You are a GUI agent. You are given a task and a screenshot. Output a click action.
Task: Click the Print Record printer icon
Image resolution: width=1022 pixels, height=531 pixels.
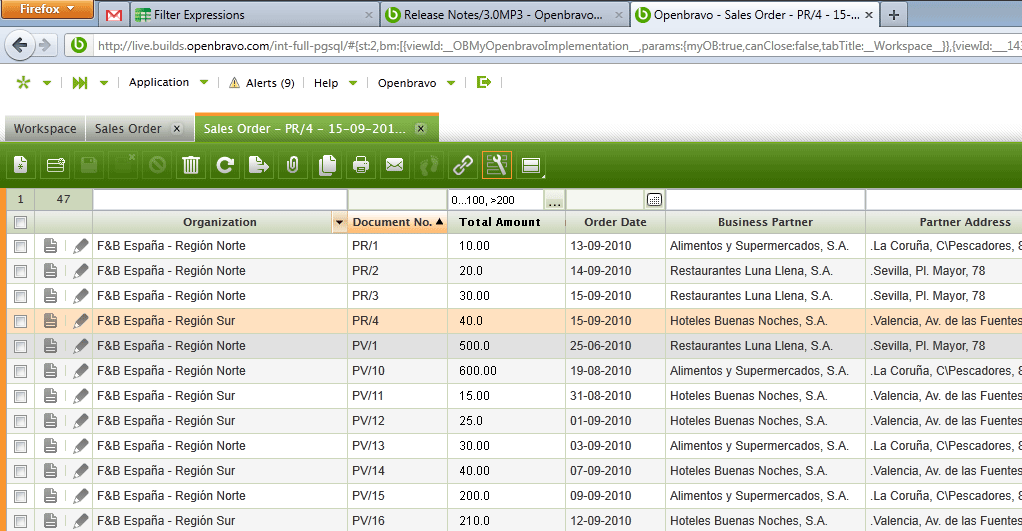tap(361, 165)
